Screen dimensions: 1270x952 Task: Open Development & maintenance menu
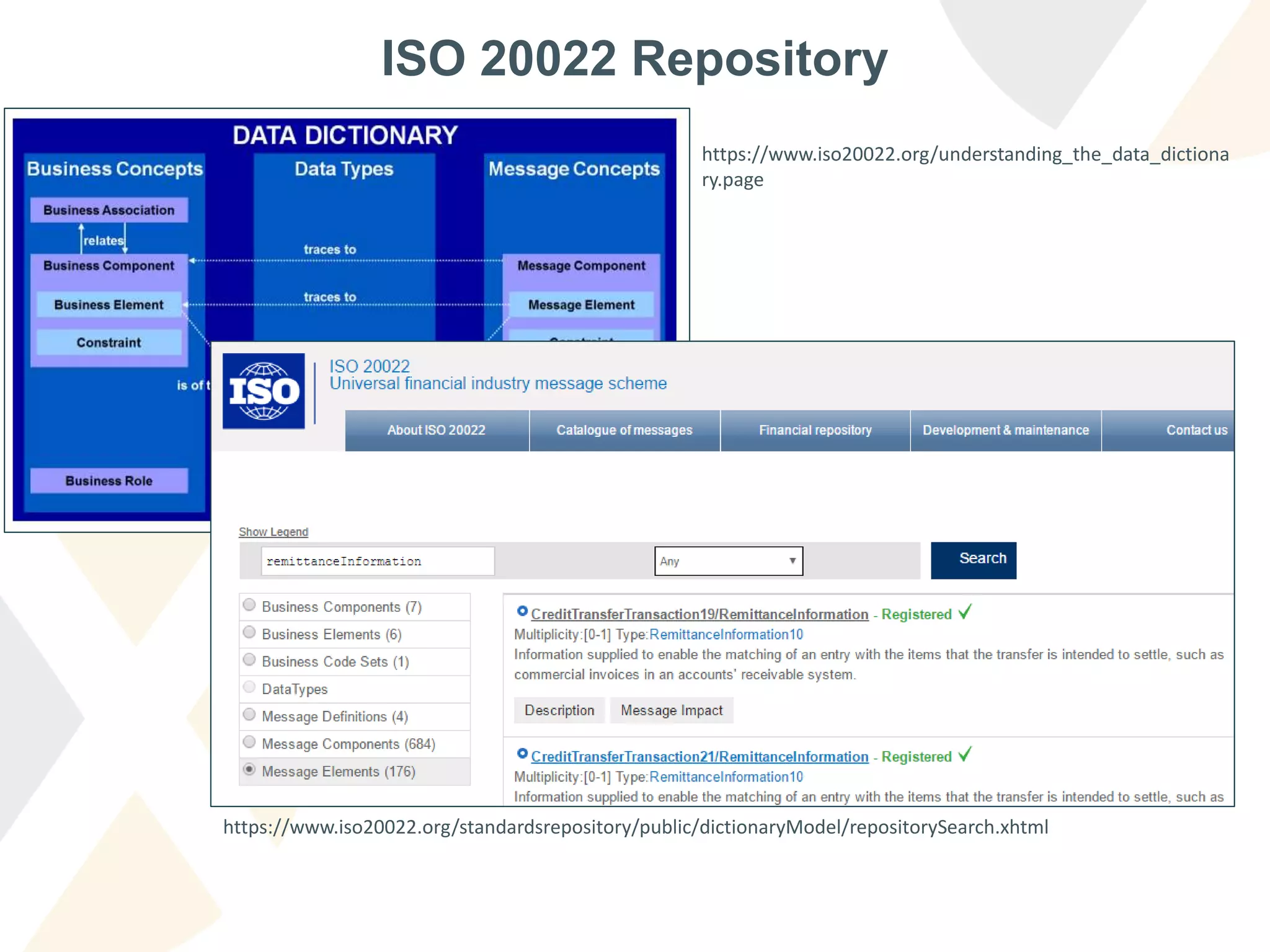click(1006, 430)
